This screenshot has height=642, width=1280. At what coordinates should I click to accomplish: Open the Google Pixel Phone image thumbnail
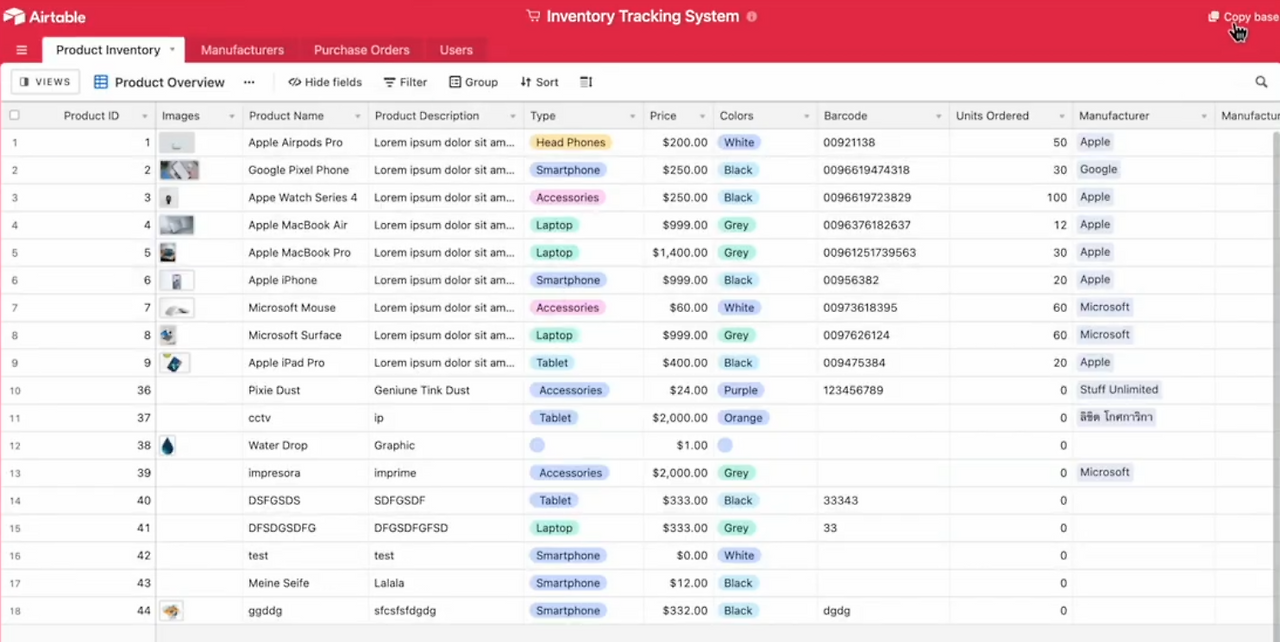[x=179, y=170]
